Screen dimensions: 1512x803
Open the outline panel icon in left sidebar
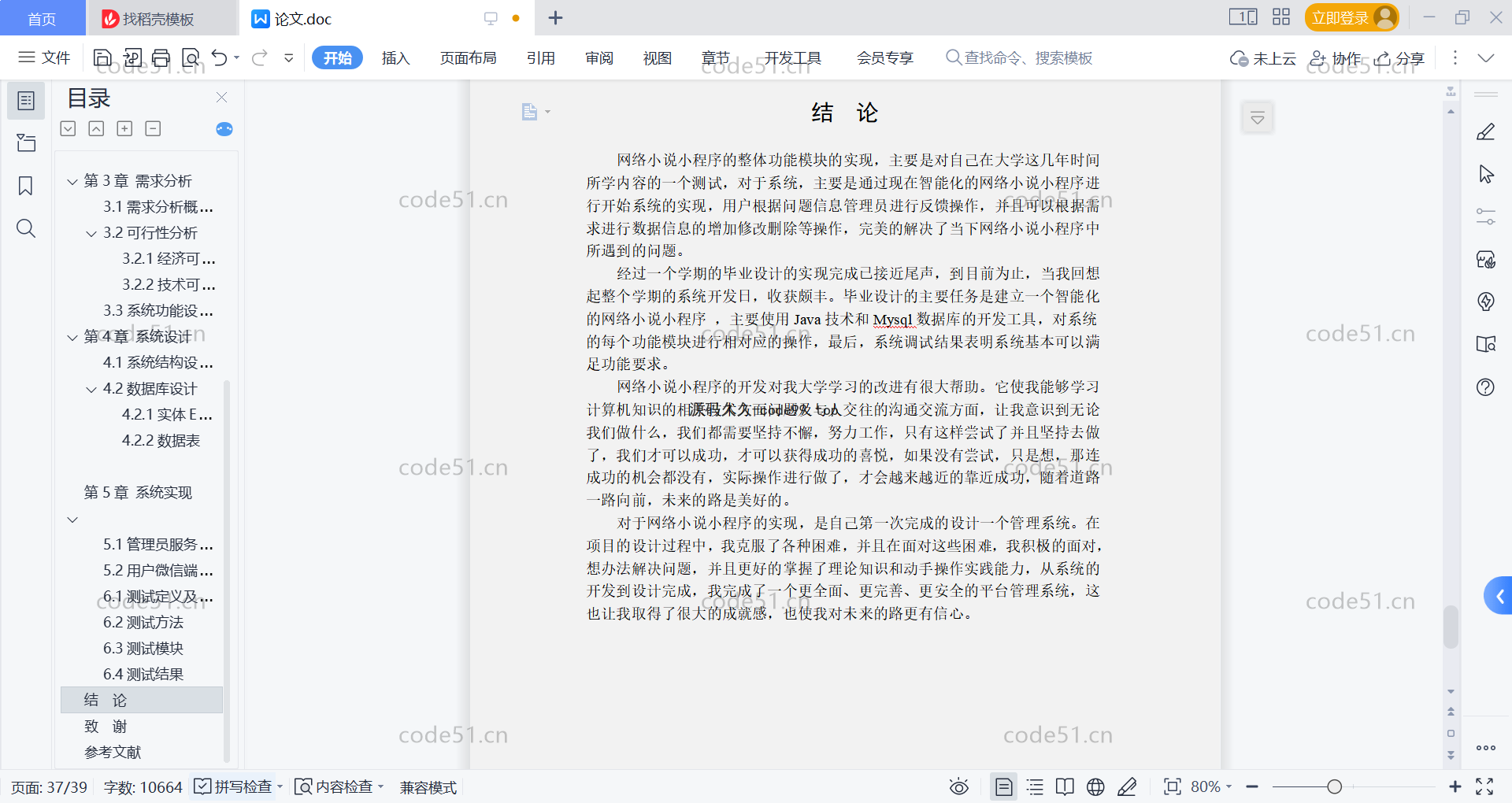[26, 101]
